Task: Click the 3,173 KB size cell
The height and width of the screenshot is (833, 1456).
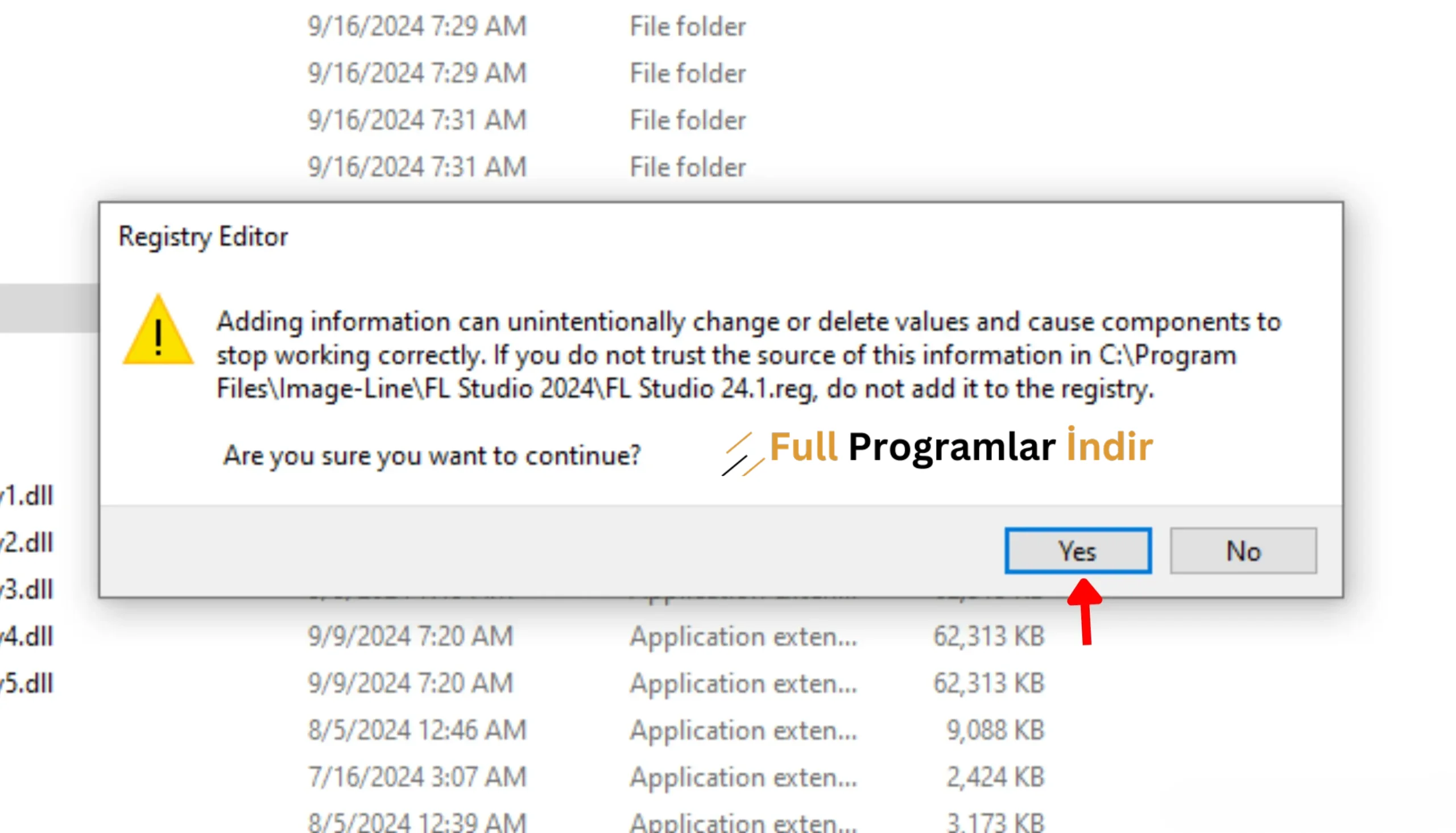Action: (x=995, y=823)
